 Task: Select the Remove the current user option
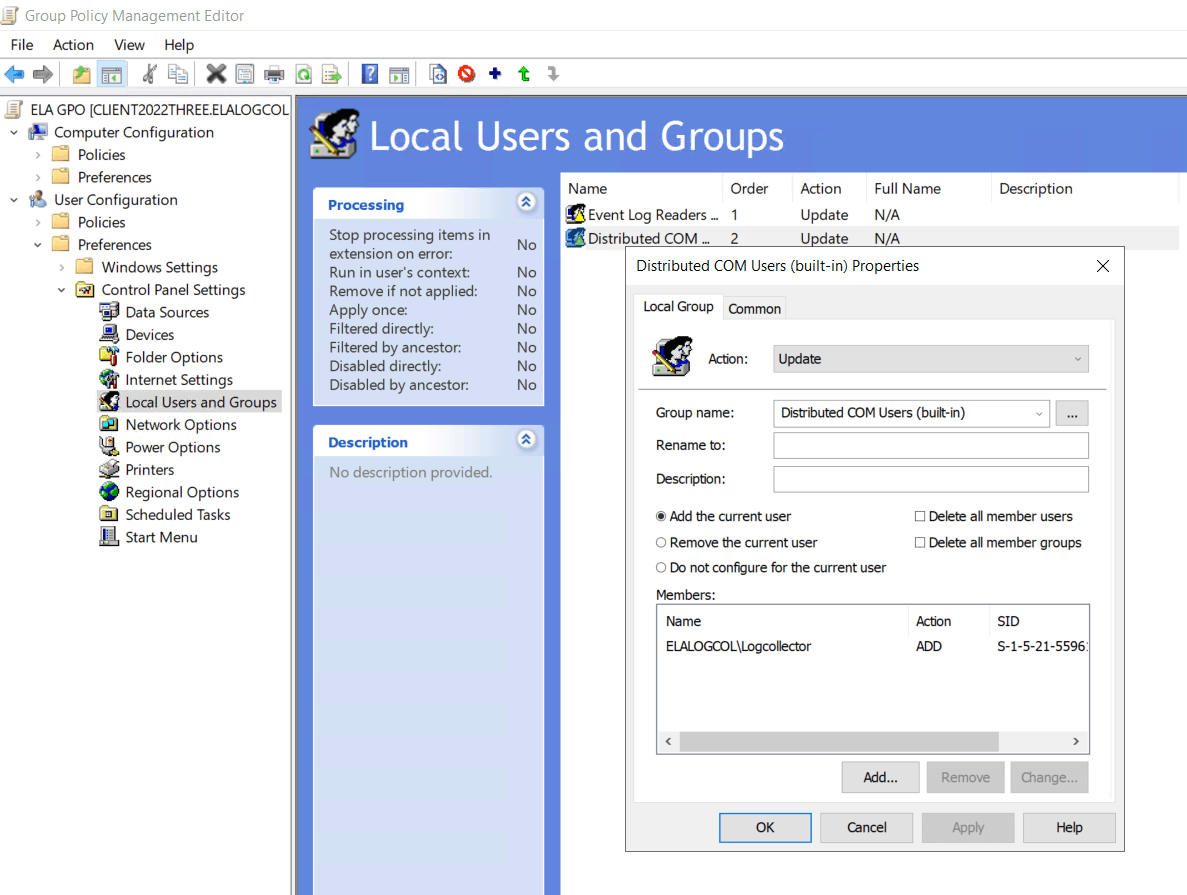[x=661, y=542]
